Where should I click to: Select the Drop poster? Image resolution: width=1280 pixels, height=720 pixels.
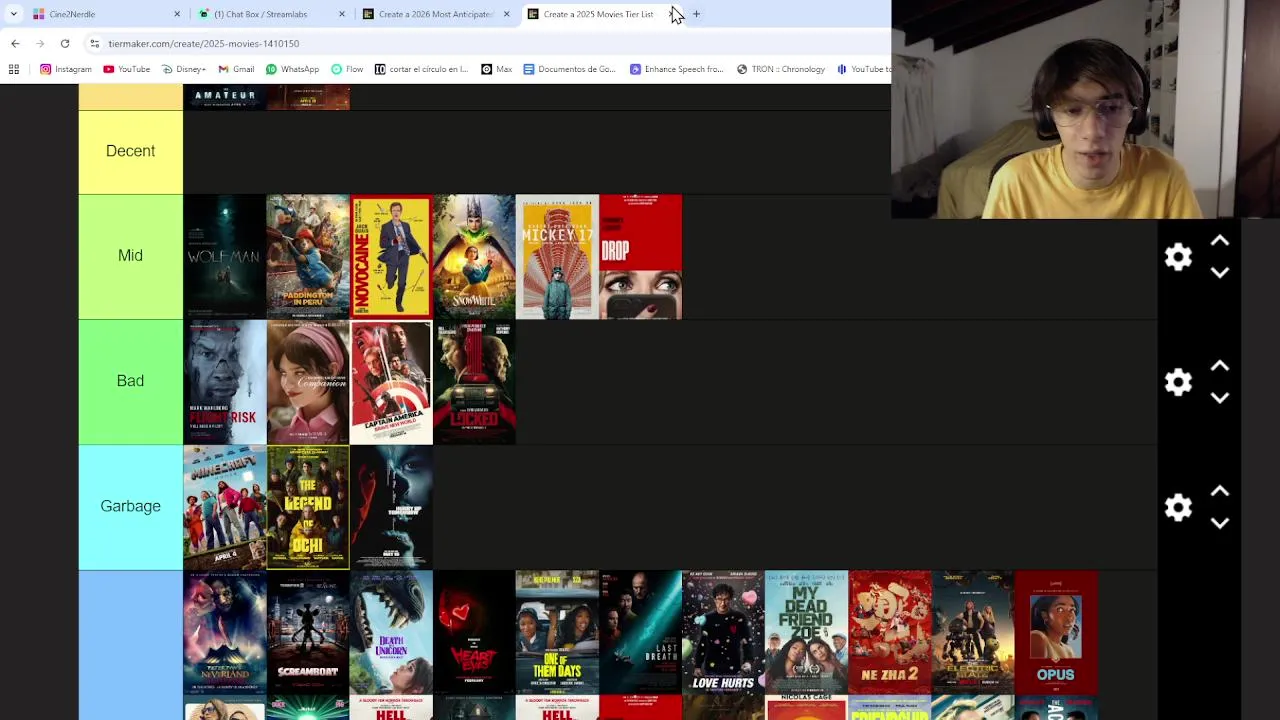click(x=640, y=257)
